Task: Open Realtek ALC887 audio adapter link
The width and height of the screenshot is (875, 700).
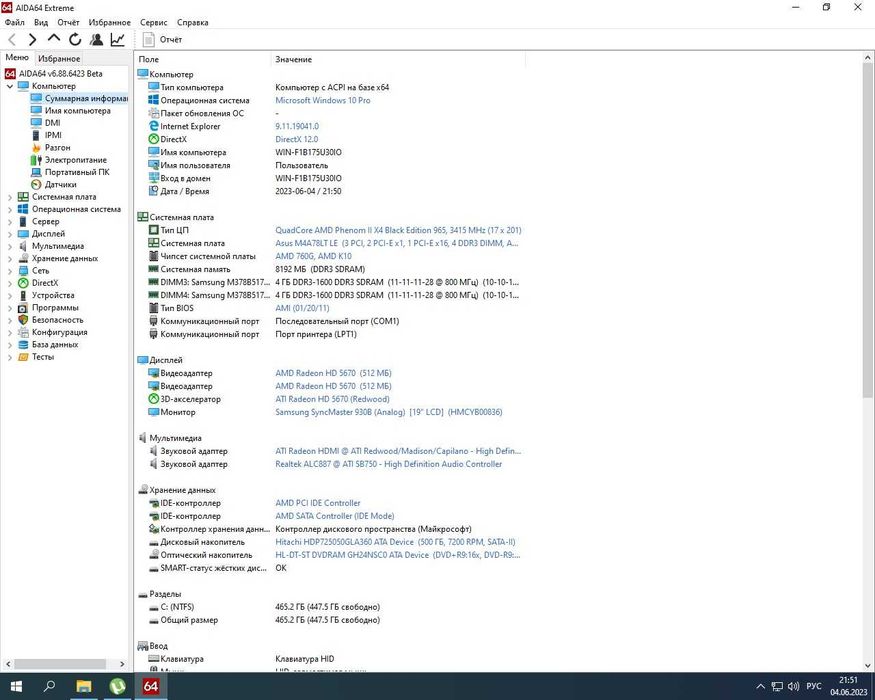Action: [x=388, y=464]
